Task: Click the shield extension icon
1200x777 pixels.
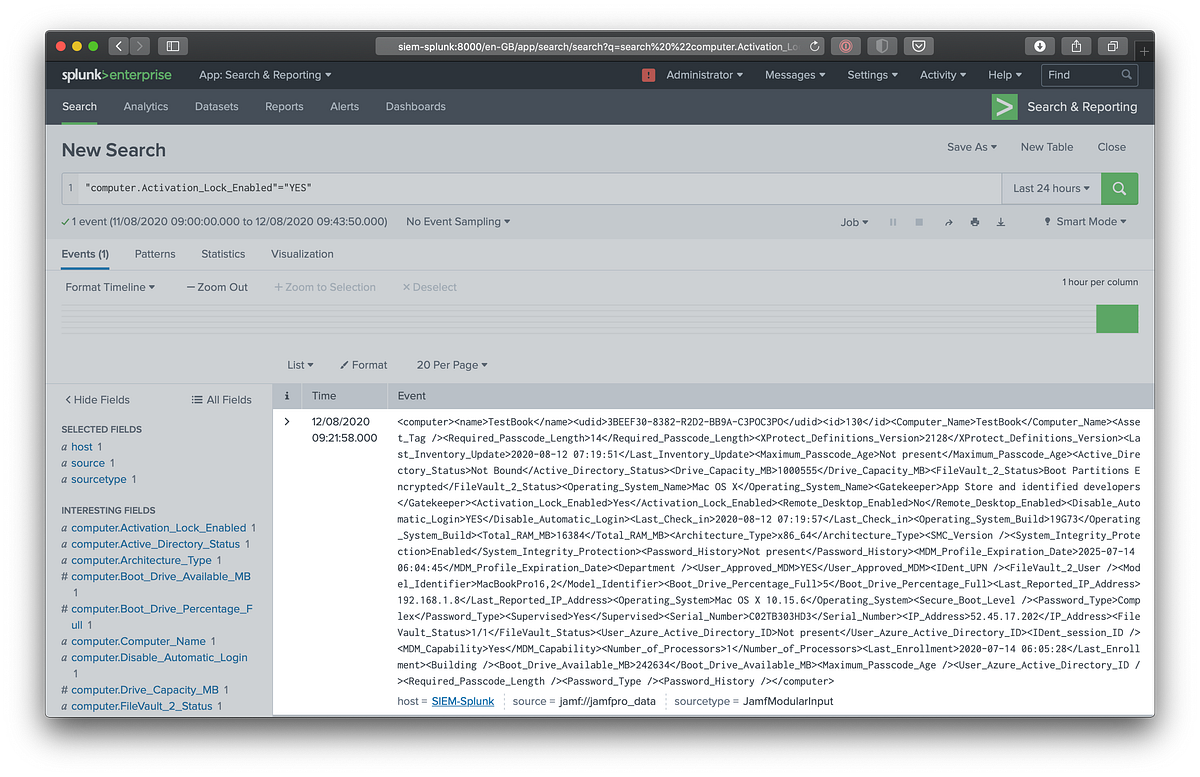Action: pyautogui.click(x=882, y=46)
